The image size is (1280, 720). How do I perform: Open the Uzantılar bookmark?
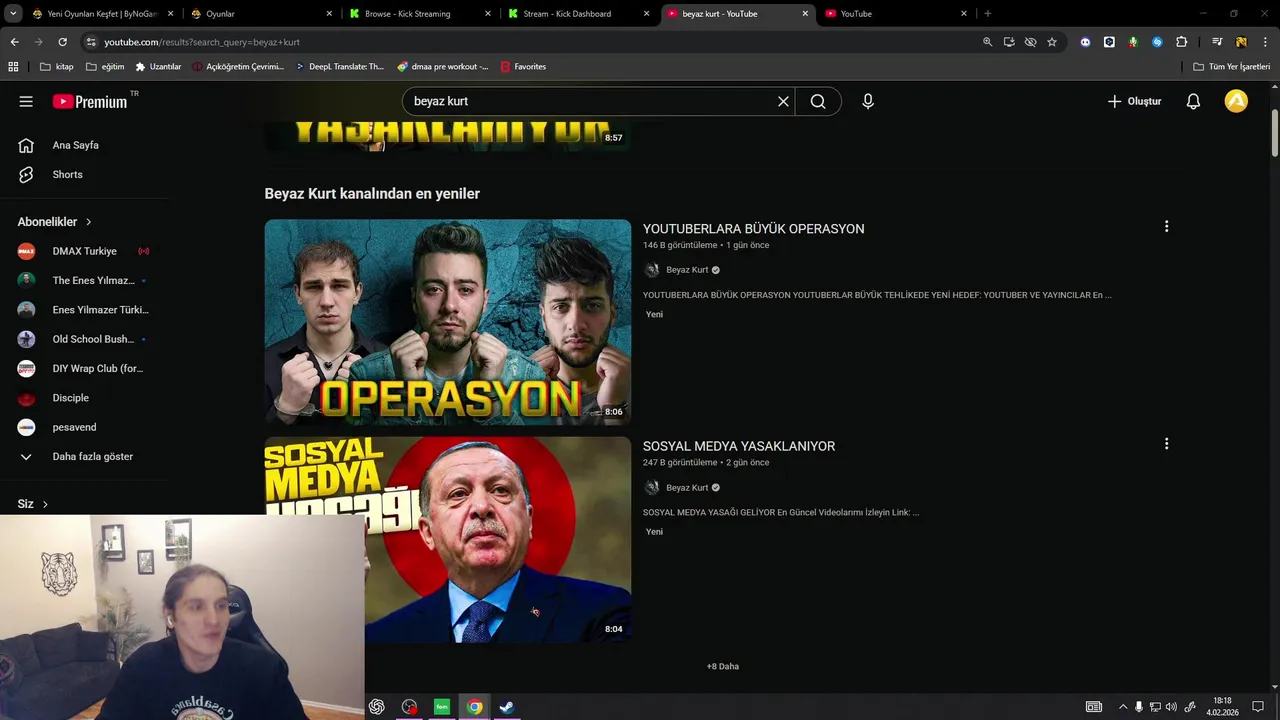pos(158,67)
